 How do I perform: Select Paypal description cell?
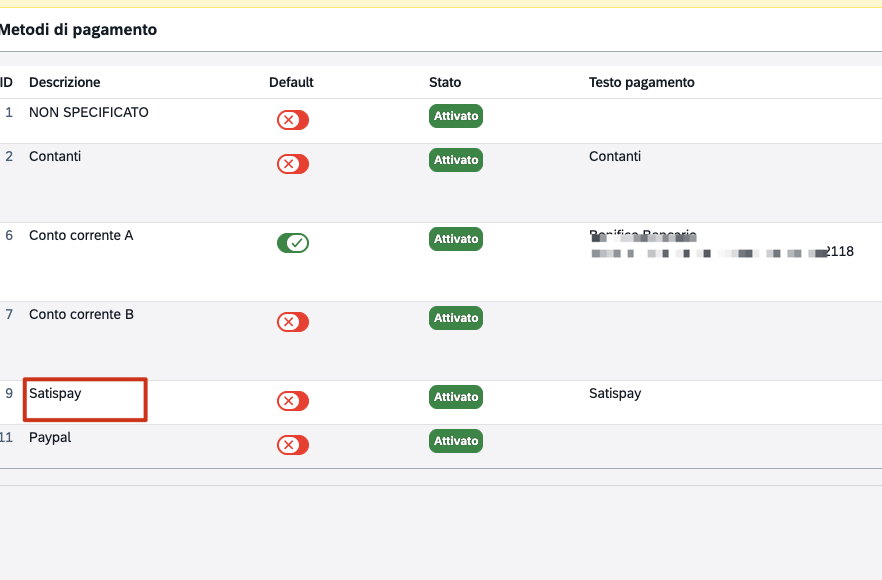(x=50, y=438)
